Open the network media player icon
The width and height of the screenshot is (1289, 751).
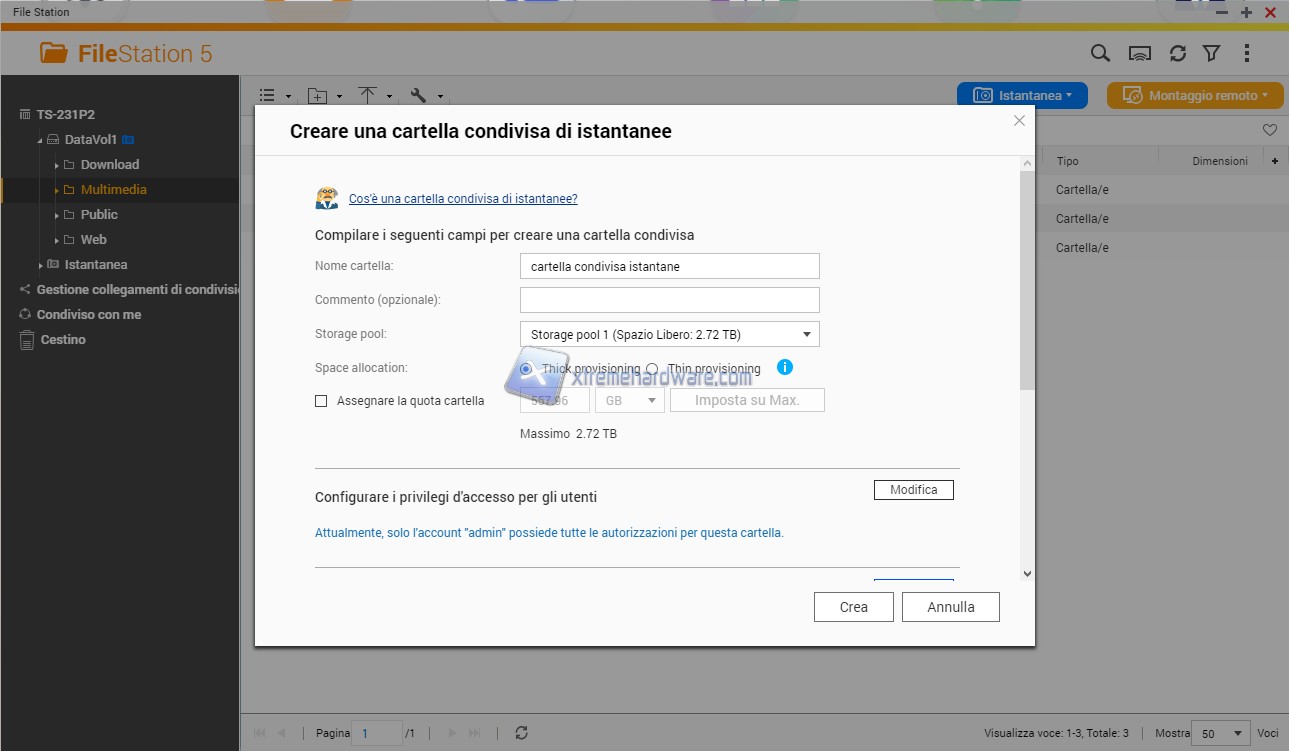click(x=1139, y=54)
